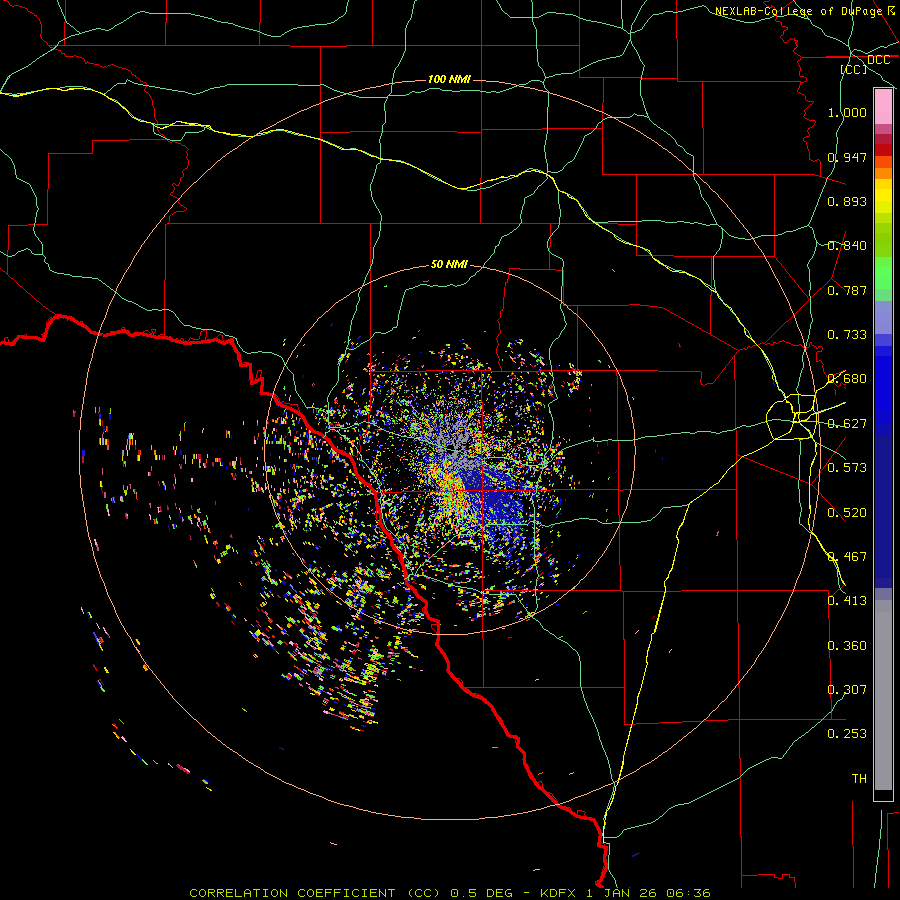Click the 0.360 color scale value
The height and width of the screenshot is (900, 900).
pos(847,646)
